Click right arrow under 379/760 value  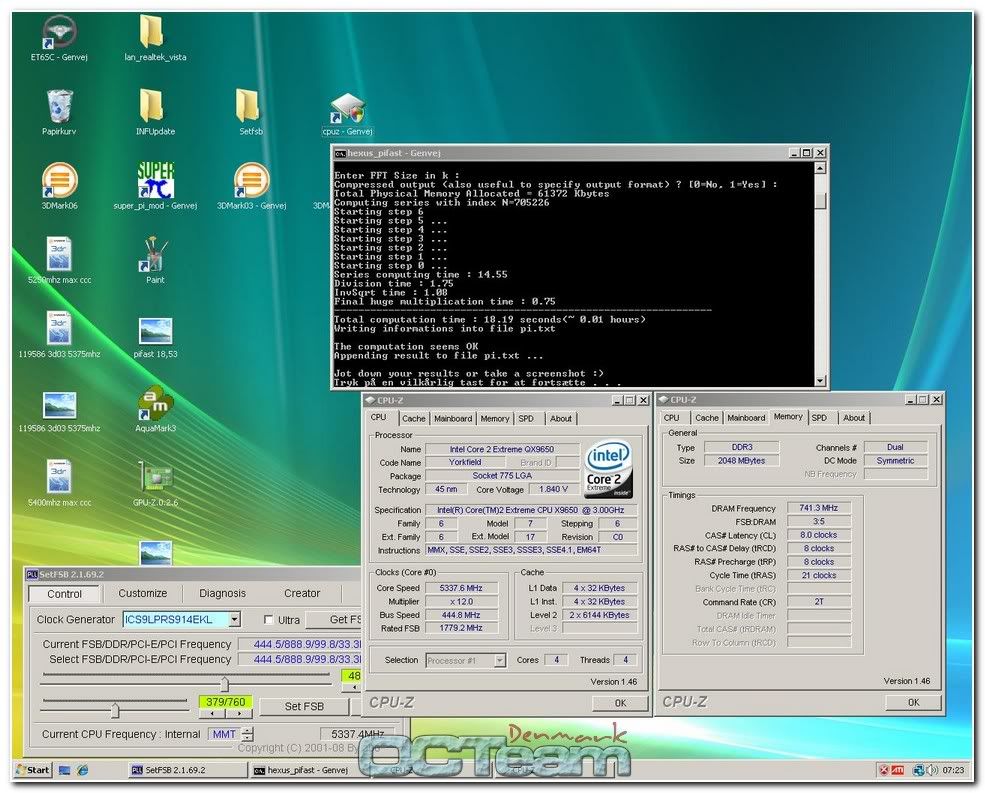point(238,713)
